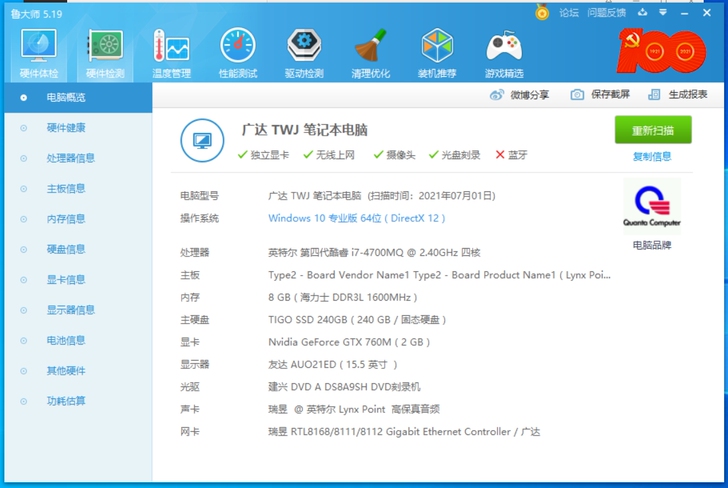Click the 装机推荐 cube icon
728x488 pixels.
[x=437, y=46]
